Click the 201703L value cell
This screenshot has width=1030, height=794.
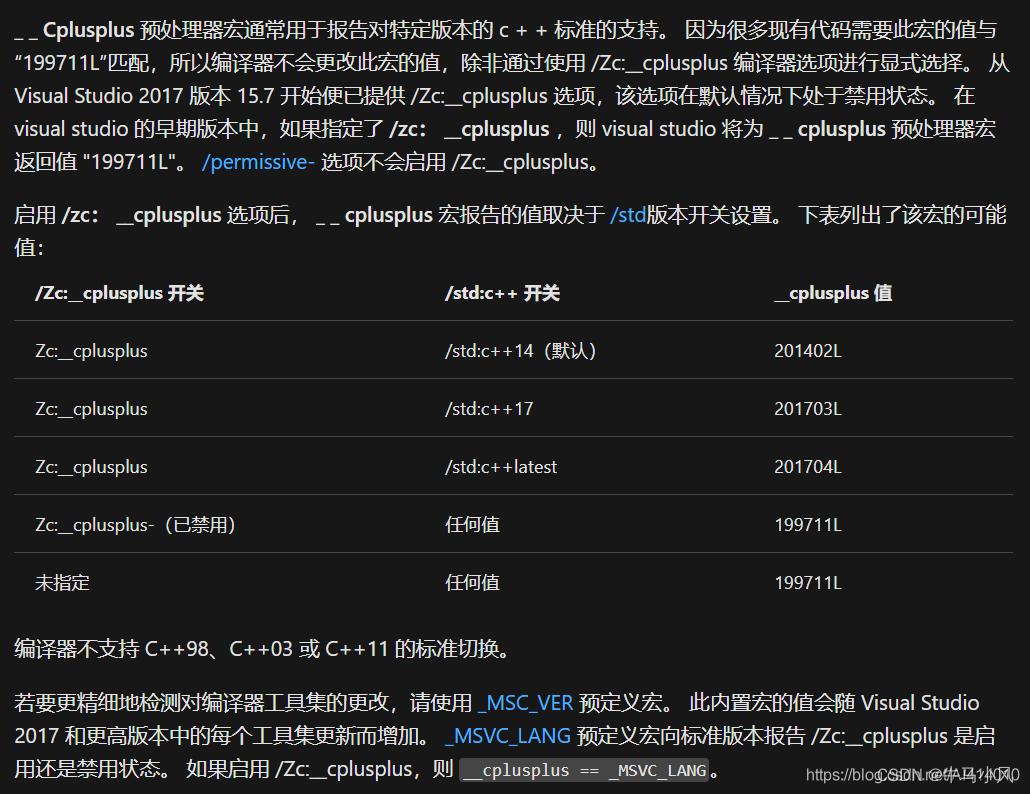(x=808, y=408)
